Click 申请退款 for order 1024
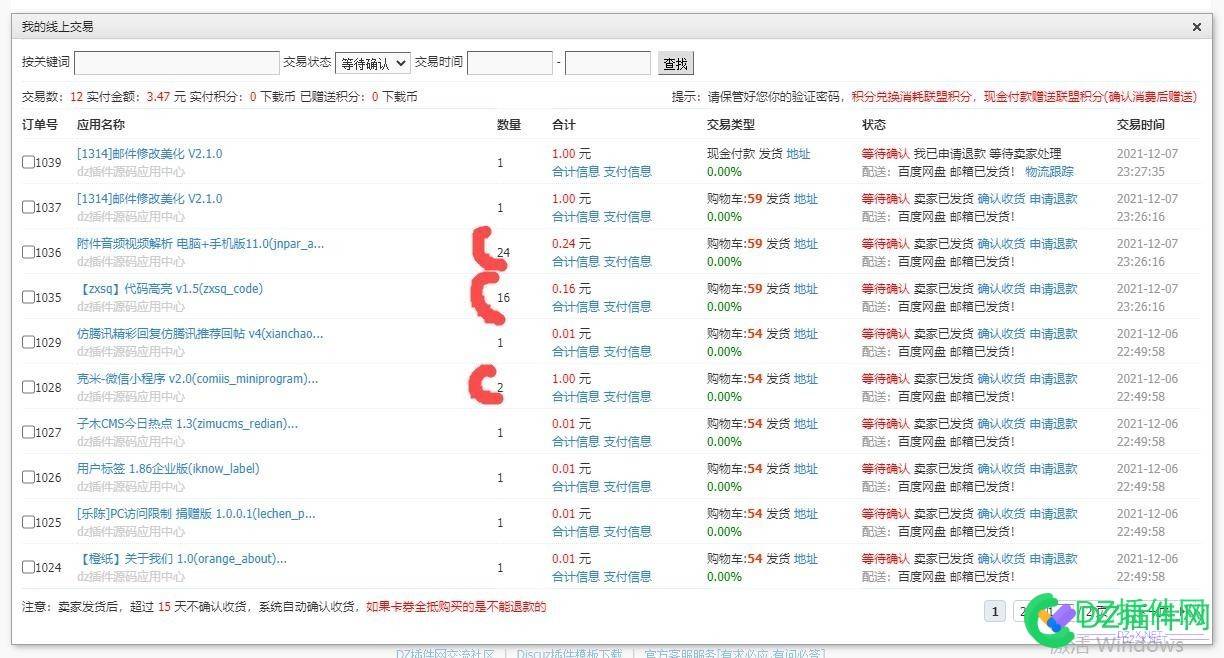 (1054, 559)
